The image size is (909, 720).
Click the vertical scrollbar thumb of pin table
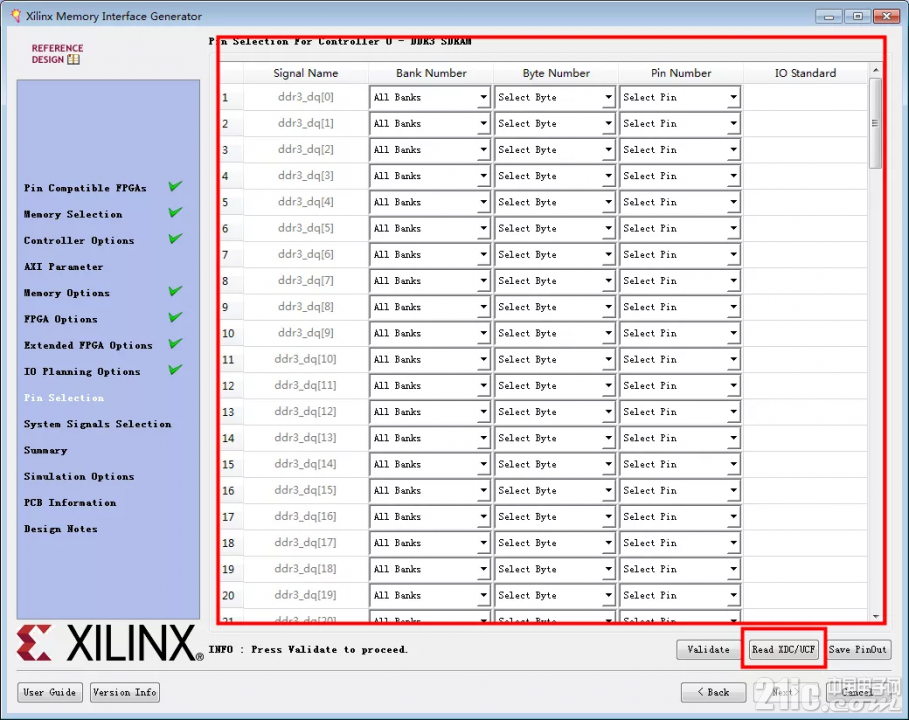coord(875,123)
